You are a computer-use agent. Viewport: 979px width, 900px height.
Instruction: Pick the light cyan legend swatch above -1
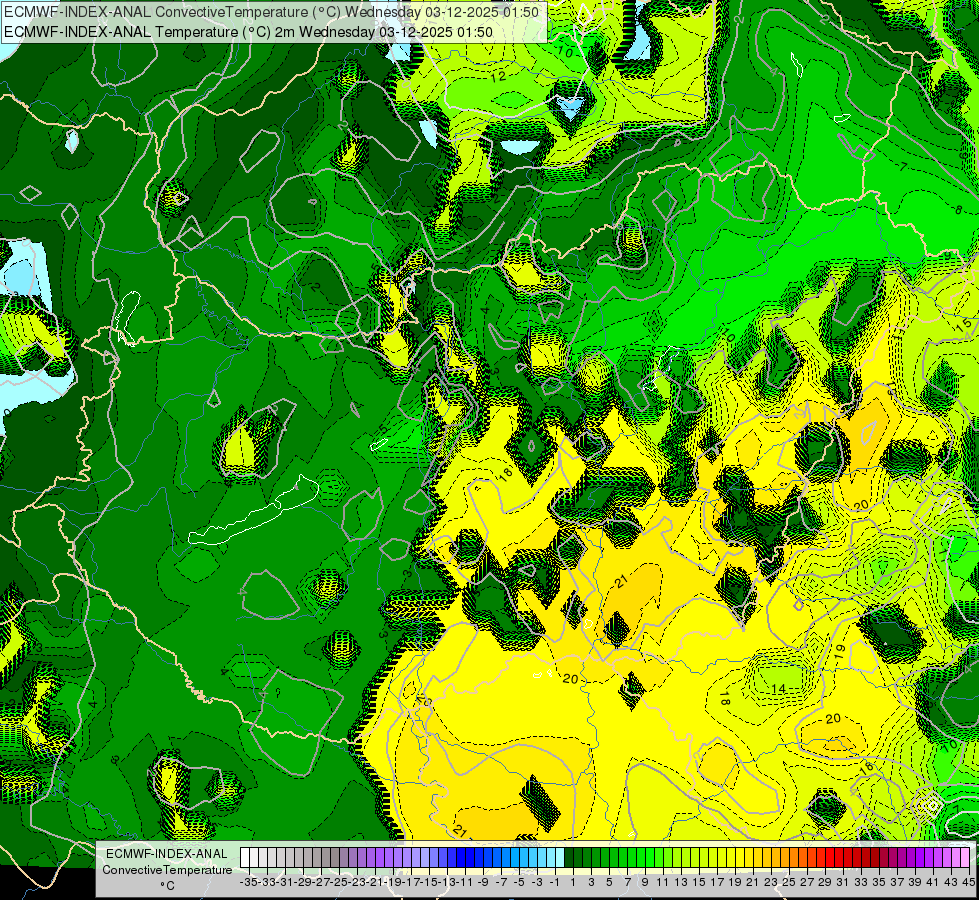pyautogui.click(x=560, y=858)
